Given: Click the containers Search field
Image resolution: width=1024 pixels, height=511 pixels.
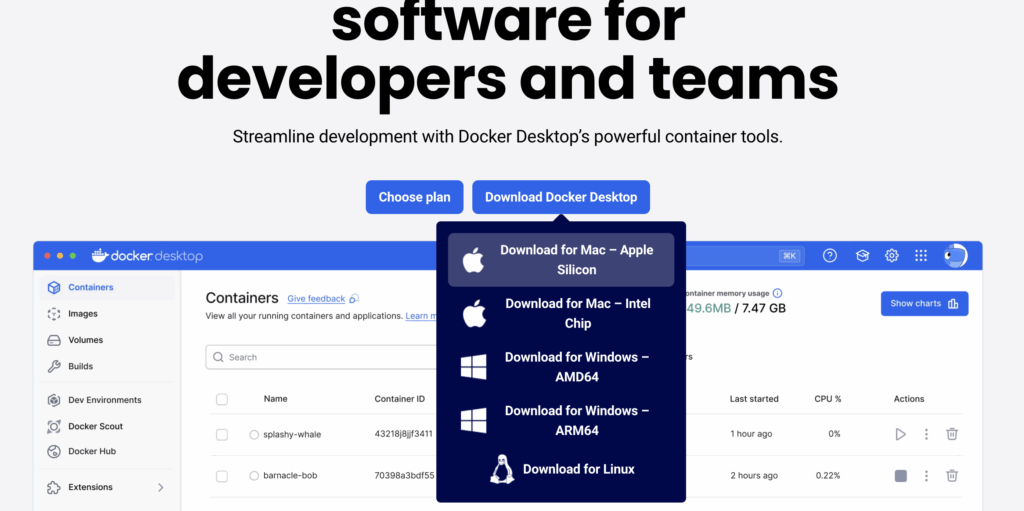Looking at the screenshot, I should (321, 357).
